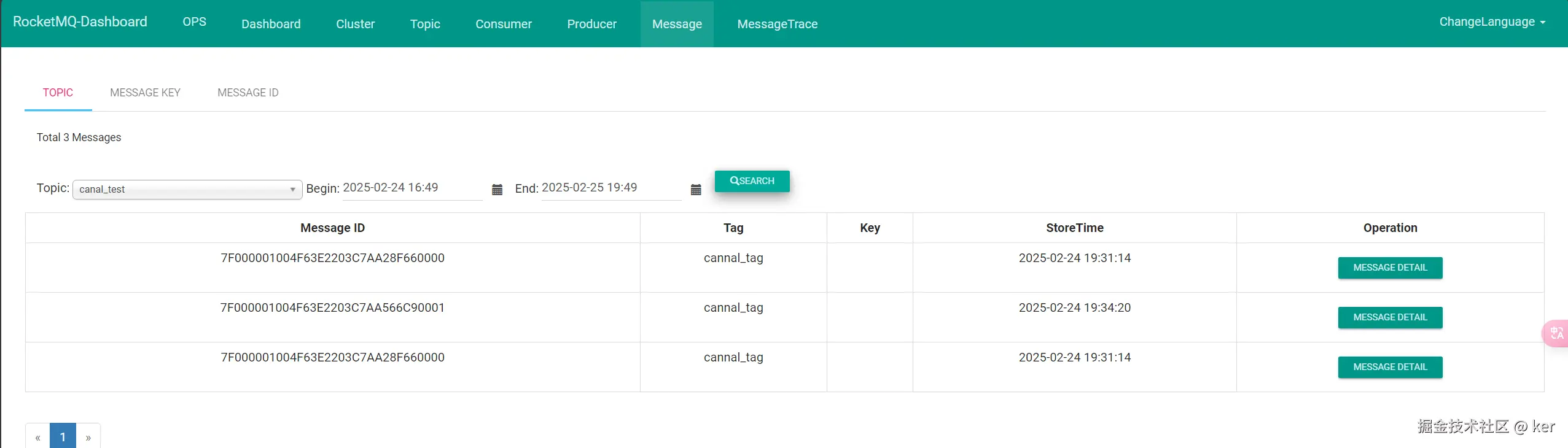
Task: Go to previous page with « arrow
Action: point(38,437)
